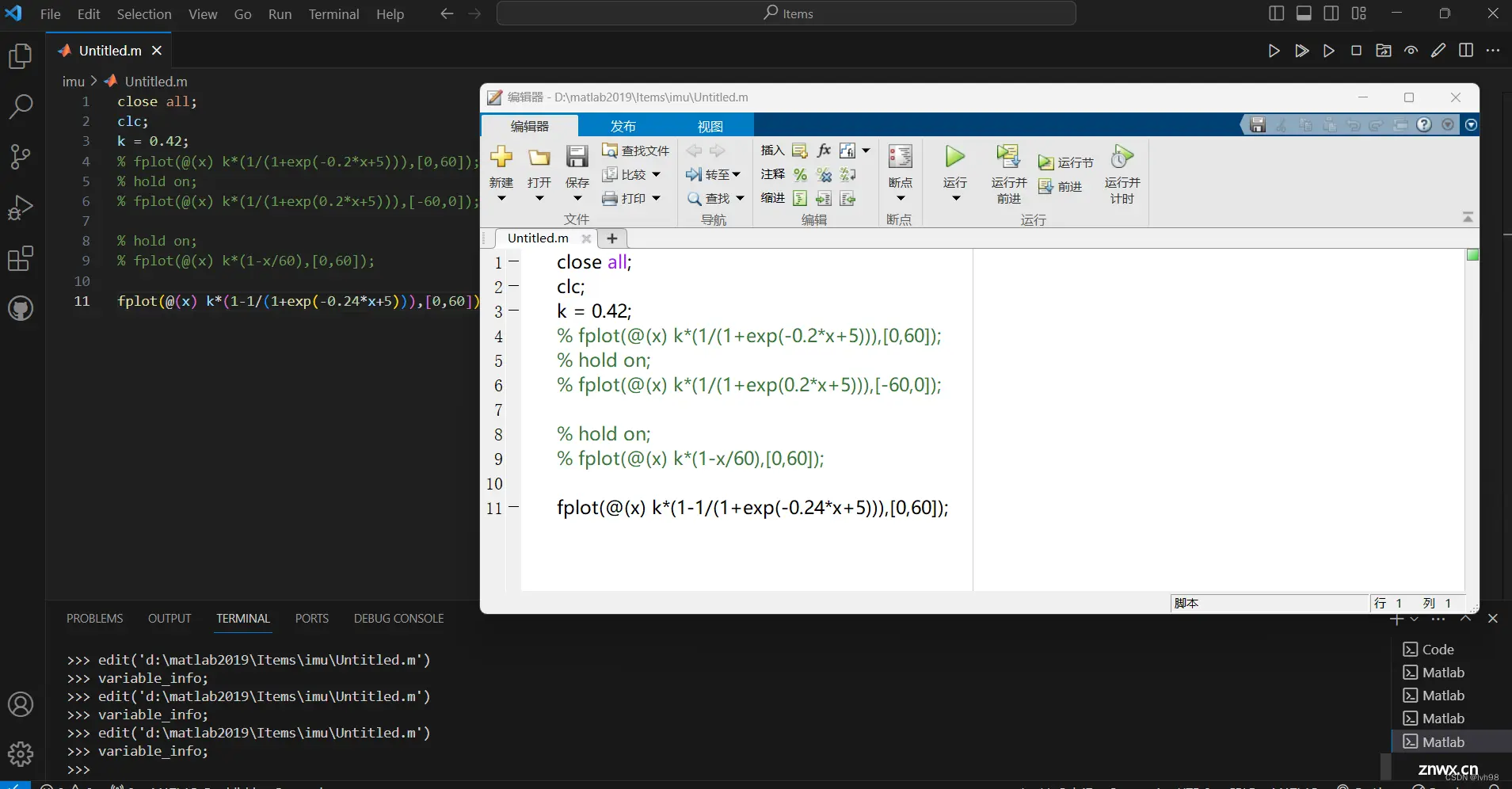
Task: Click the Run and Advance (运行并前进) icon
Action: [x=1008, y=156]
